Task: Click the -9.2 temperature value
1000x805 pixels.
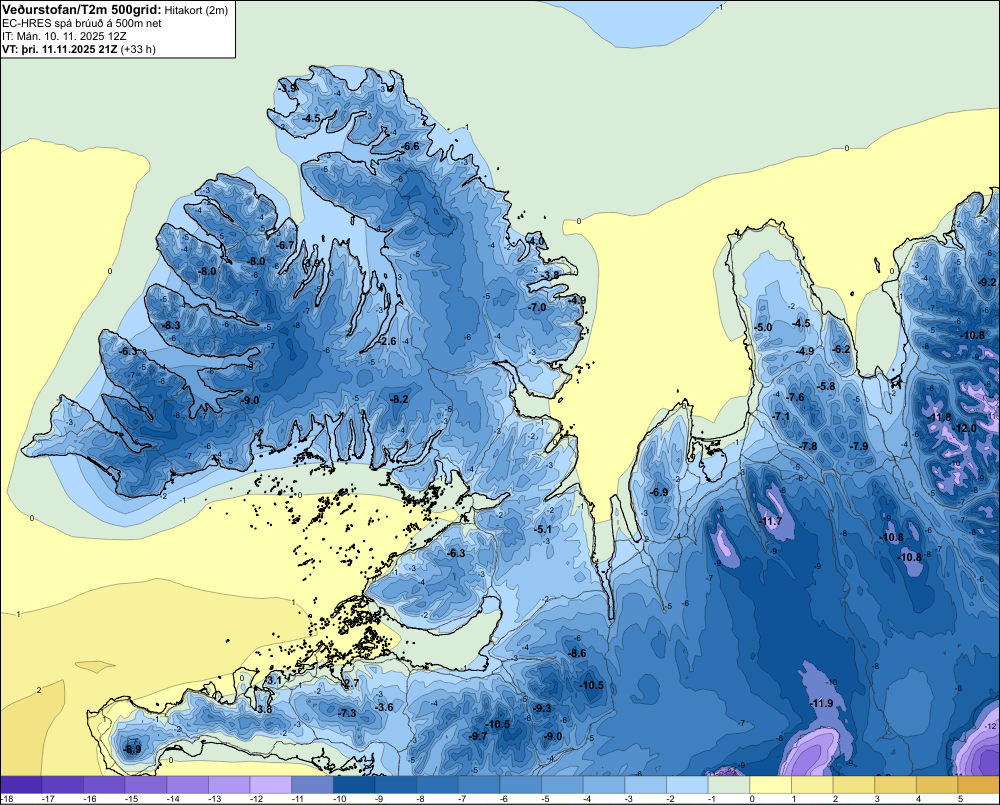Action: point(987,282)
